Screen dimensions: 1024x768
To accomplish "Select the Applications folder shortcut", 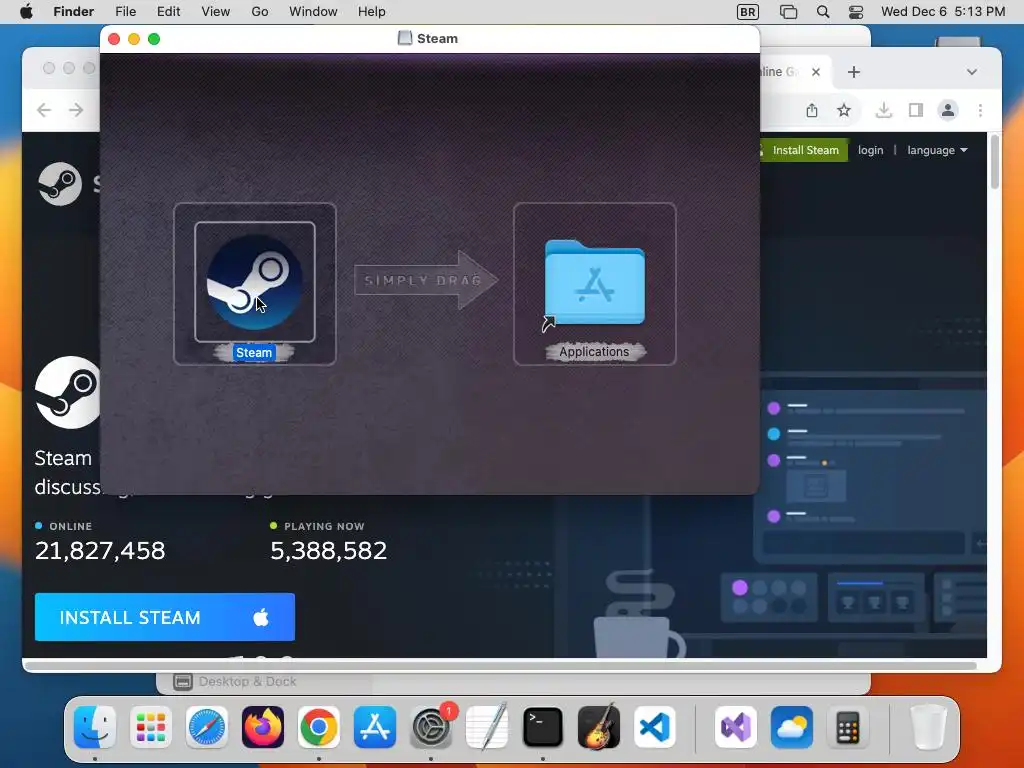I will click(x=594, y=283).
